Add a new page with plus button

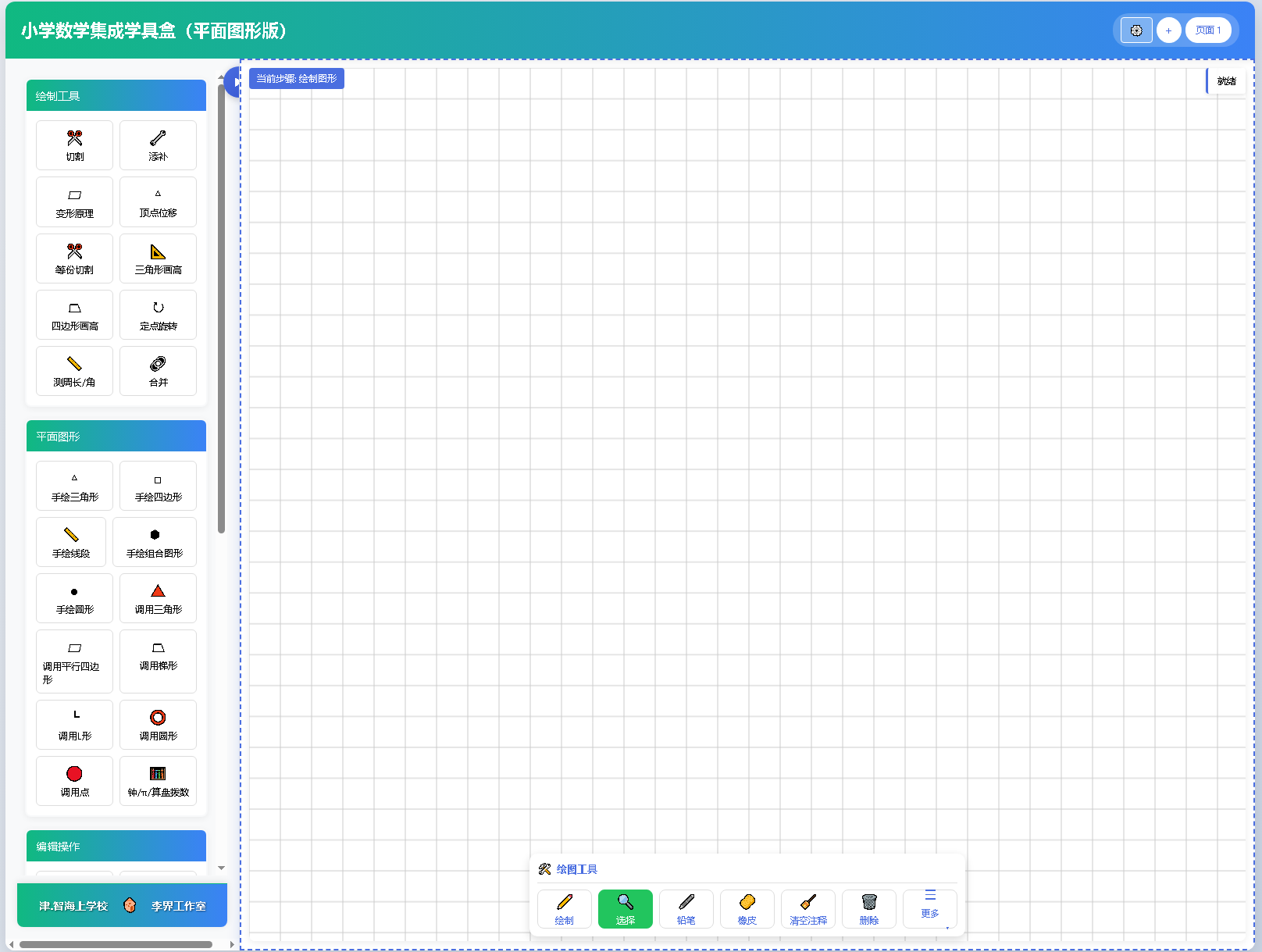point(1168,30)
